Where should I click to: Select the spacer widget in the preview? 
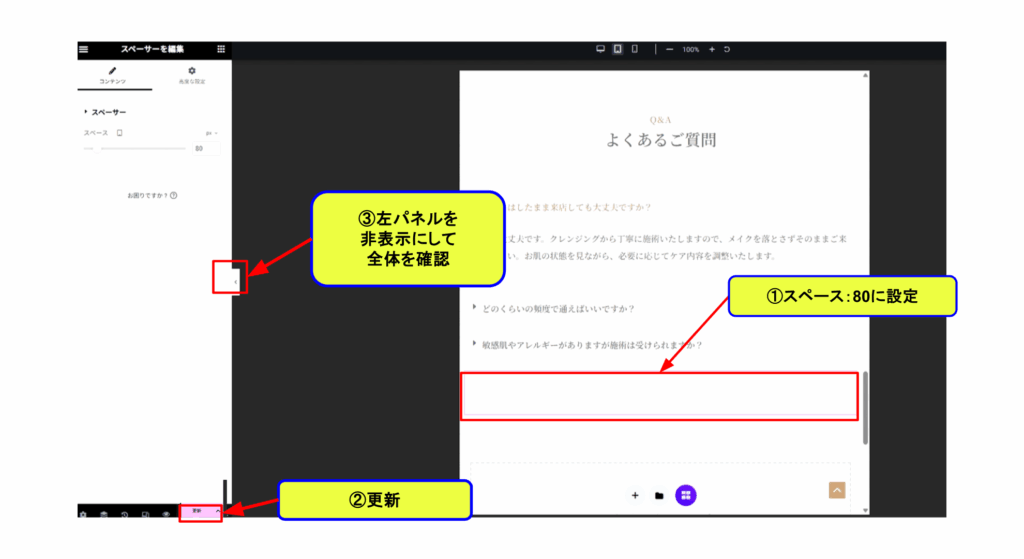pos(660,396)
